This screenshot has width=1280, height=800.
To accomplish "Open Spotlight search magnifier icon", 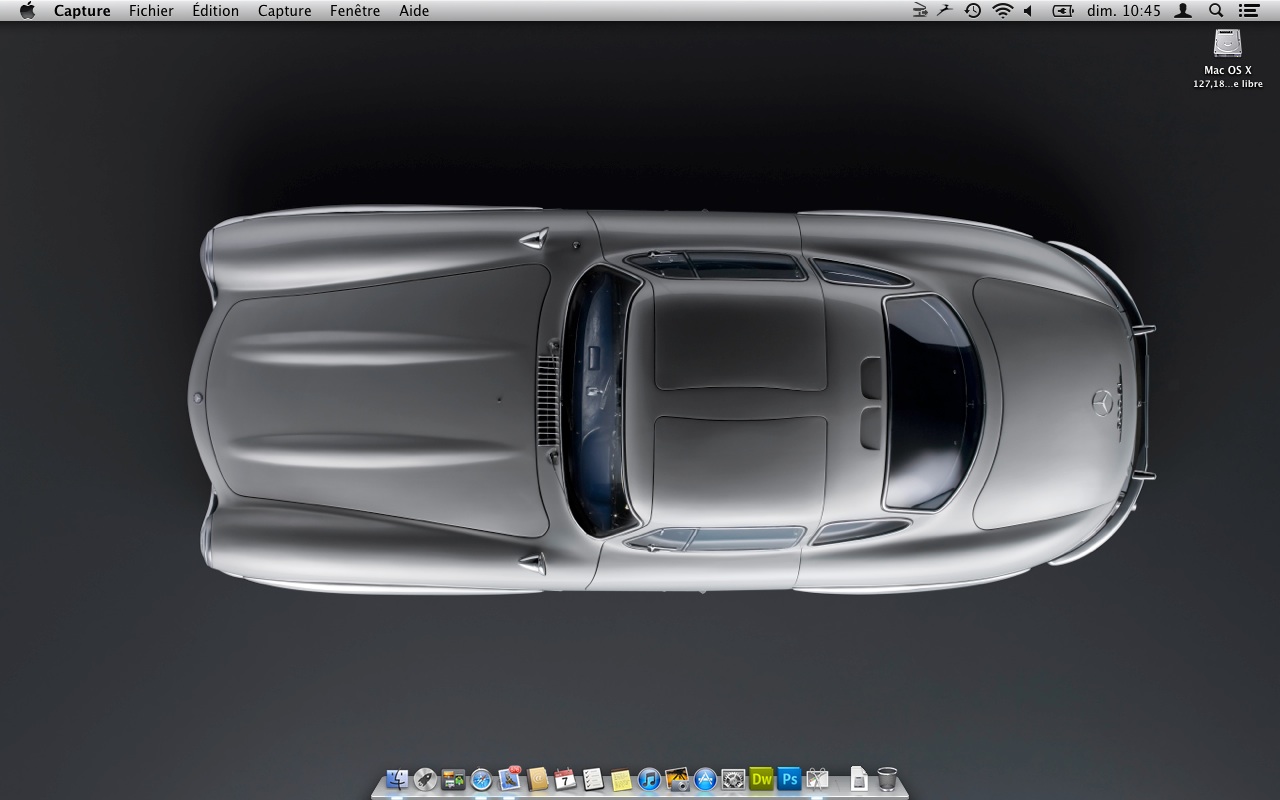I will [1216, 11].
